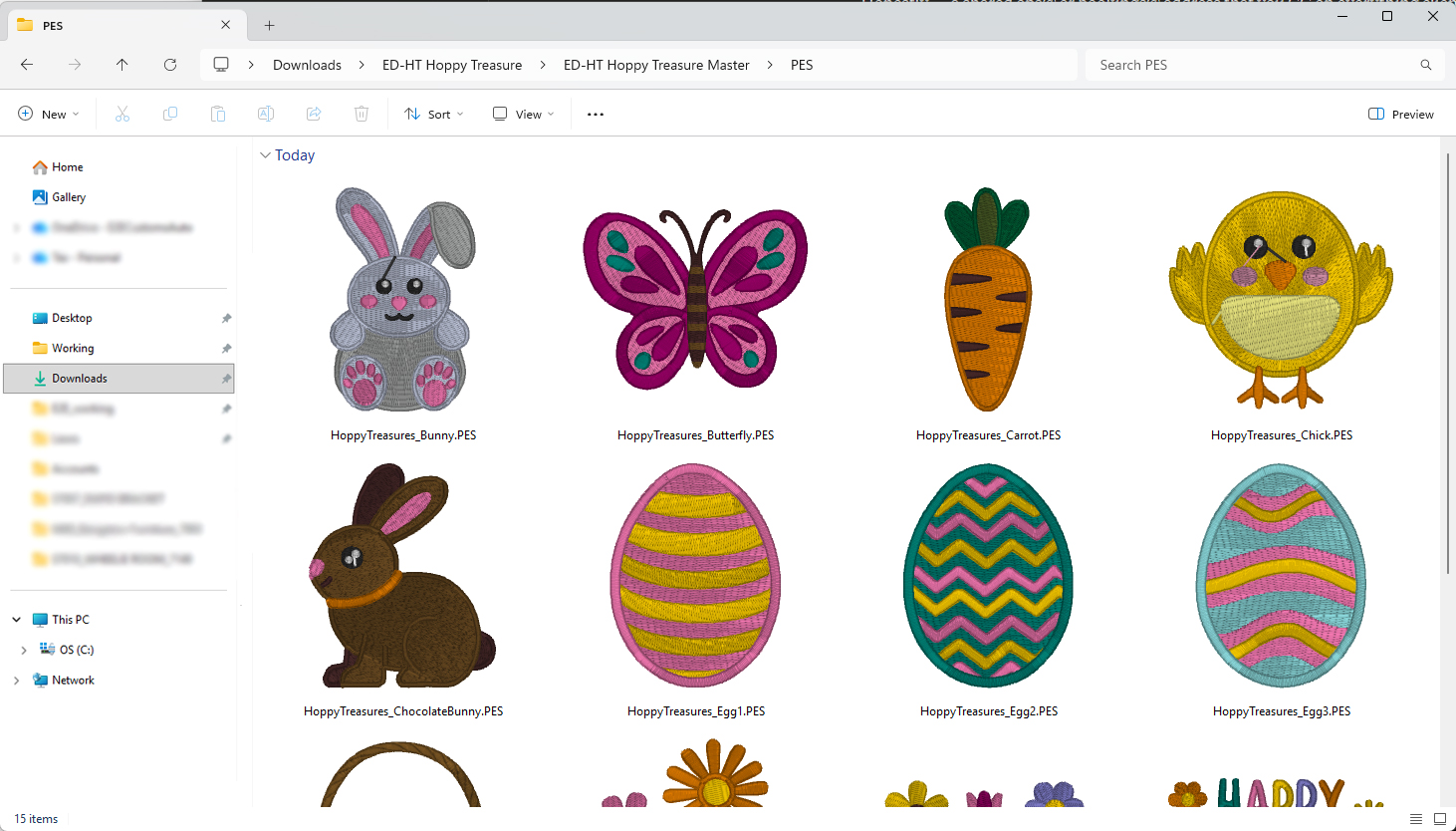Click the Refresh icon in navigation bar
Image resolution: width=1456 pixels, height=831 pixels.
170,65
